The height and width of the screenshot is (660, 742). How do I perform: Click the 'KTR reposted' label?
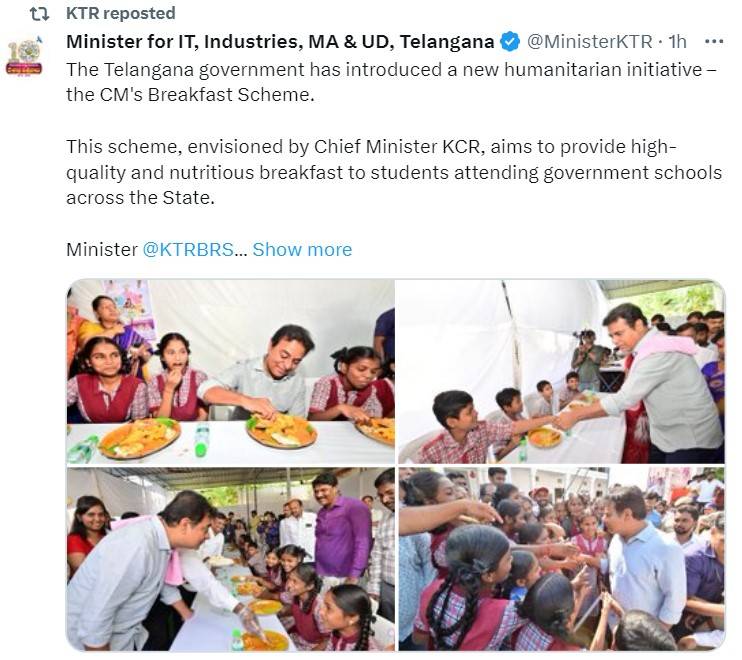pyautogui.click(x=121, y=14)
